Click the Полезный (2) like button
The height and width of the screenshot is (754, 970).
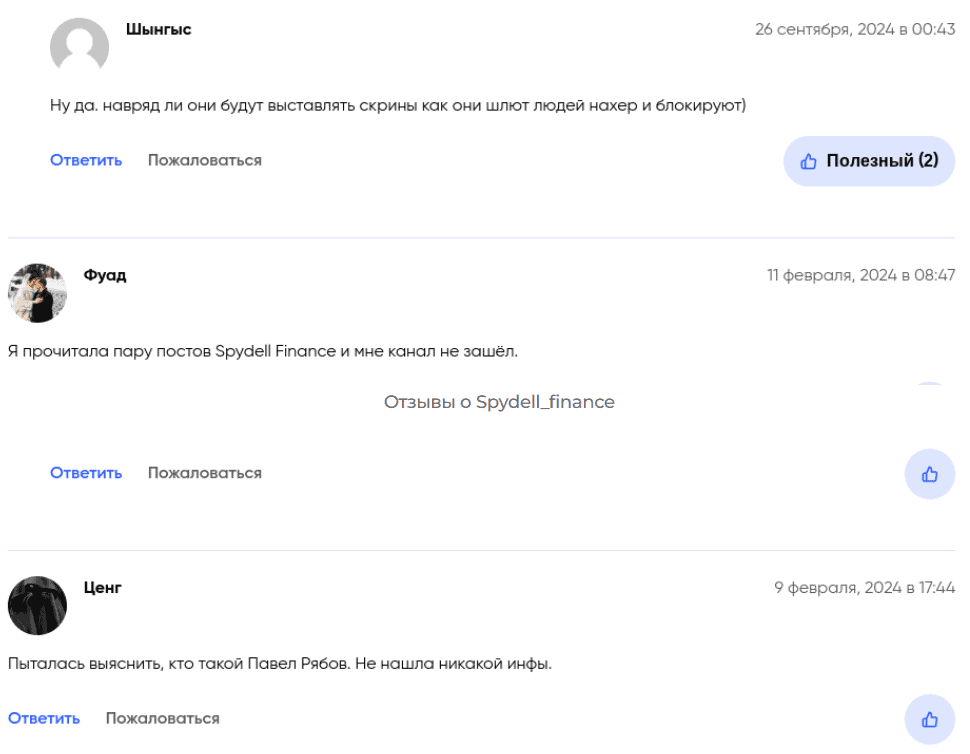(868, 161)
